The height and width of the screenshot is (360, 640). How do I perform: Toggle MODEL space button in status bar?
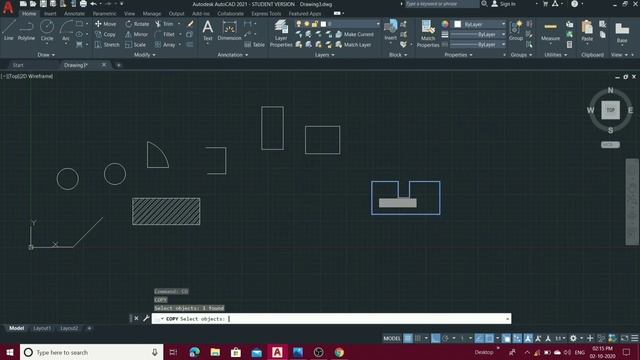[x=392, y=338]
